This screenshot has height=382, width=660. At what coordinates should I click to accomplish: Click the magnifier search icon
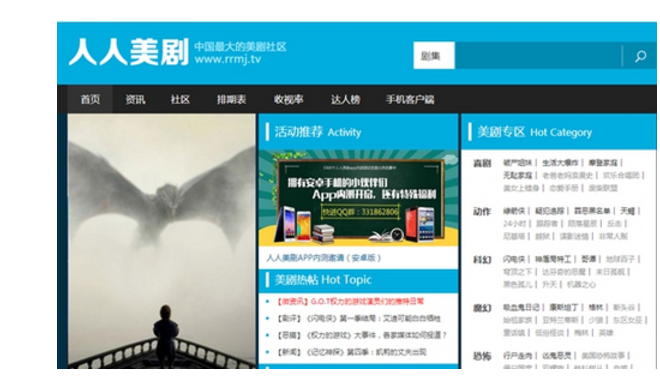(x=640, y=56)
